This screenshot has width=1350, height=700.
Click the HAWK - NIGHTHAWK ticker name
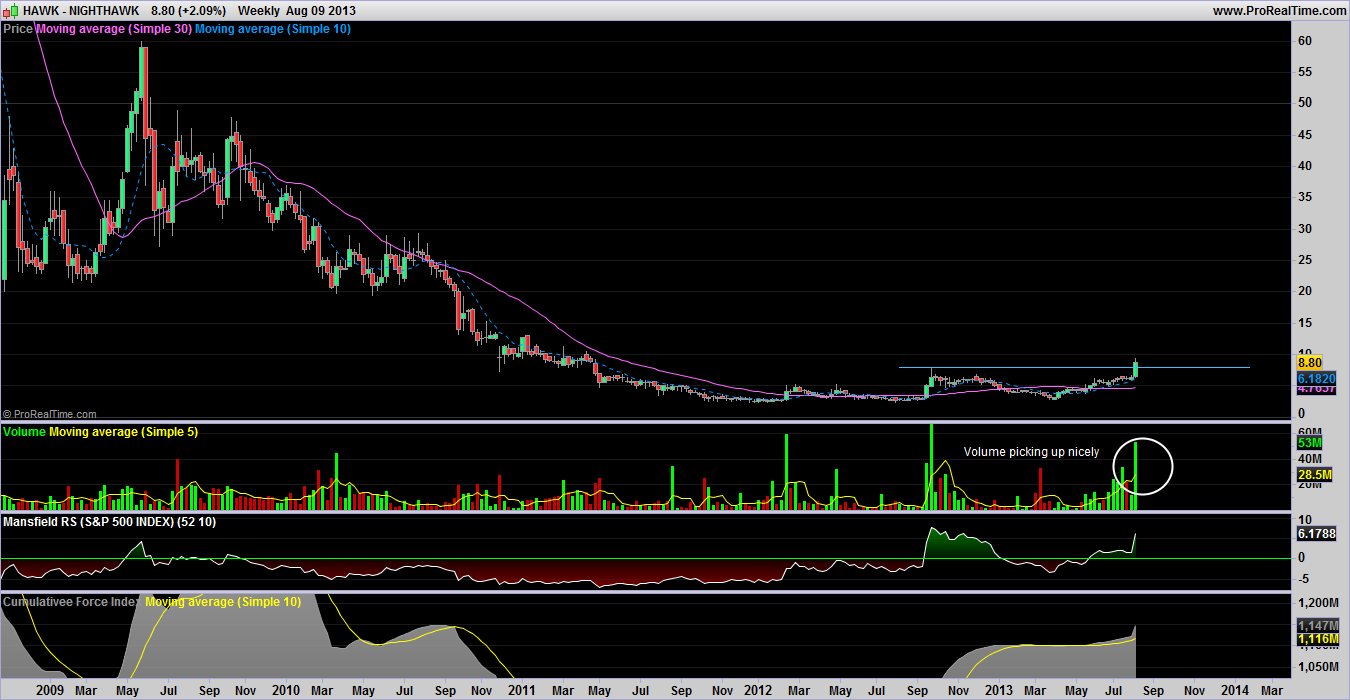(x=82, y=10)
